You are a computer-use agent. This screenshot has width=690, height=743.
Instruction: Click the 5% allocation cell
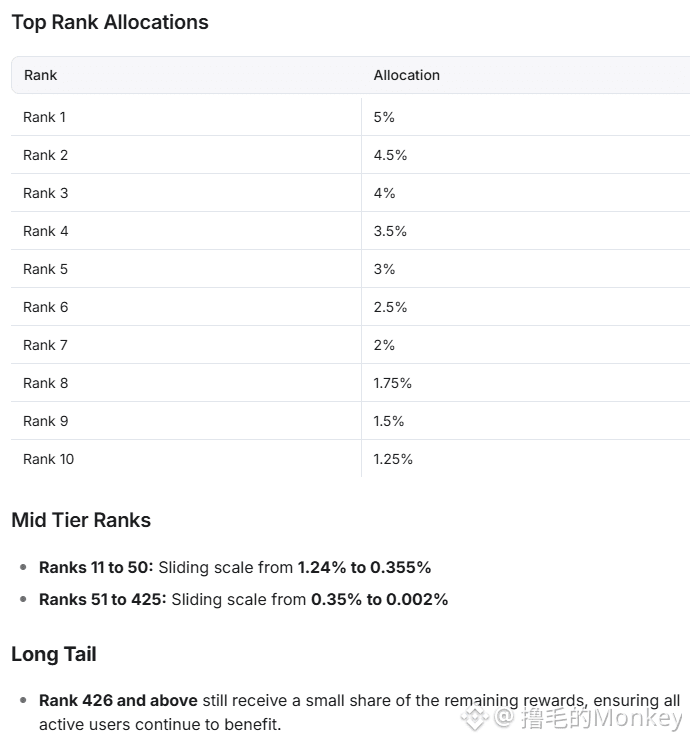coord(384,117)
